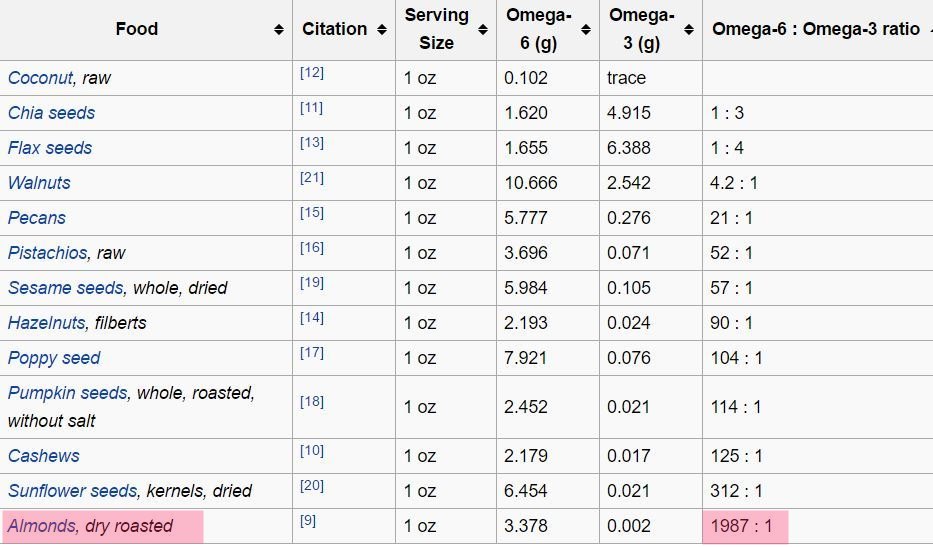
Task: Open citation 10 for Cashews
Action: (312, 451)
